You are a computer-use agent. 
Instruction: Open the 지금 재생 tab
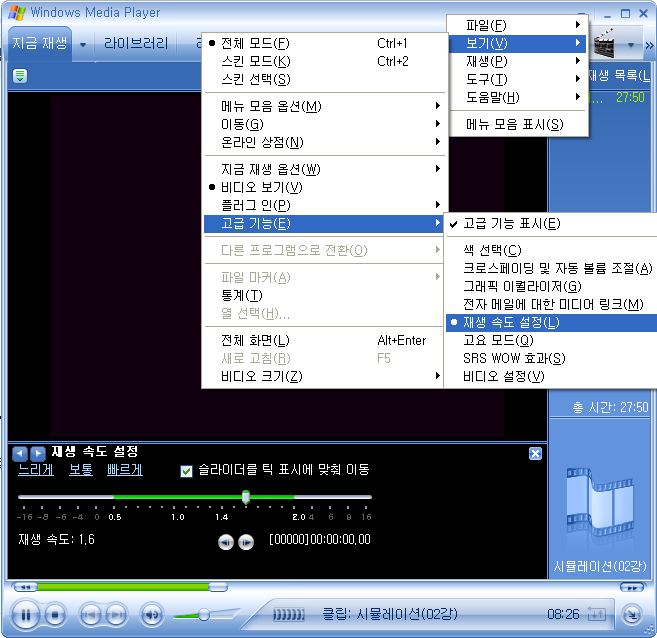click(39, 43)
